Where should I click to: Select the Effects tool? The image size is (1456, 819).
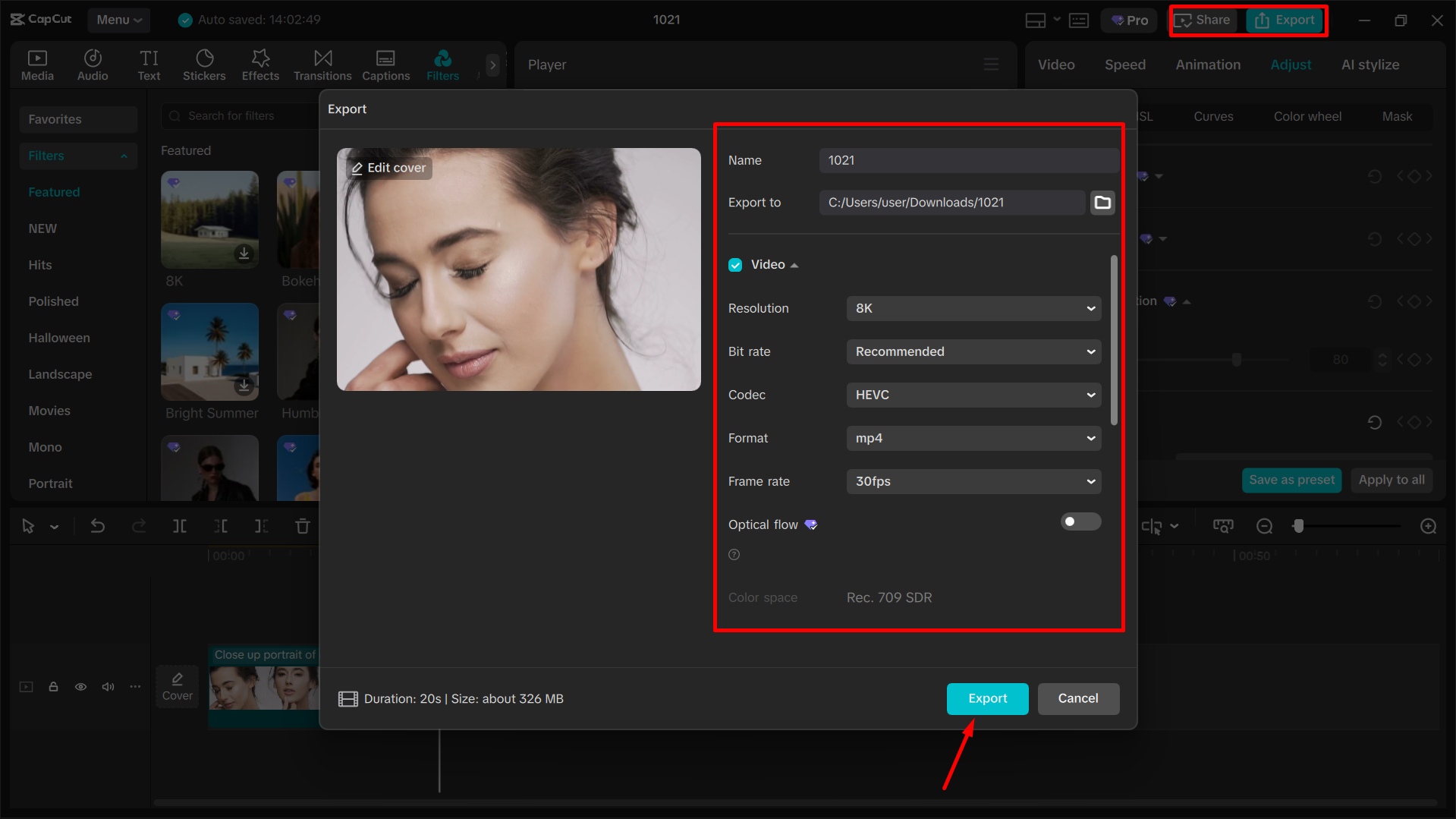click(259, 64)
